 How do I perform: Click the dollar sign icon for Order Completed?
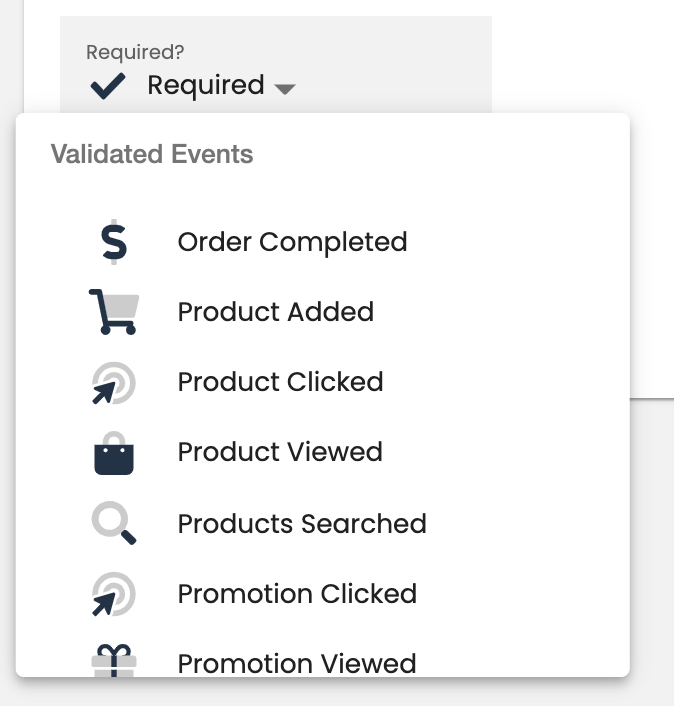click(x=113, y=242)
